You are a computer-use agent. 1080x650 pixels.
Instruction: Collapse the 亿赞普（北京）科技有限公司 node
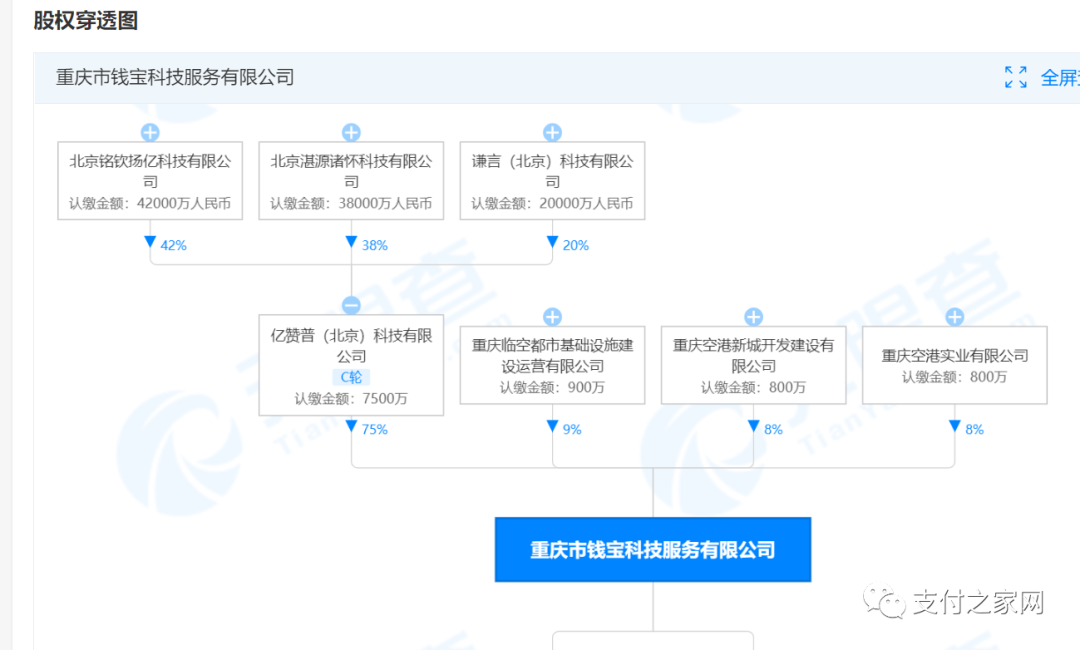[x=351, y=305]
